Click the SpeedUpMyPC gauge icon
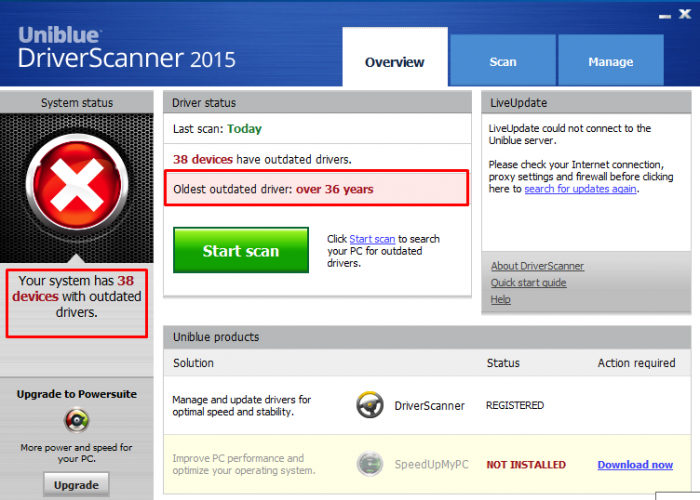Image resolution: width=700 pixels, height=500 pixels. 370,464
